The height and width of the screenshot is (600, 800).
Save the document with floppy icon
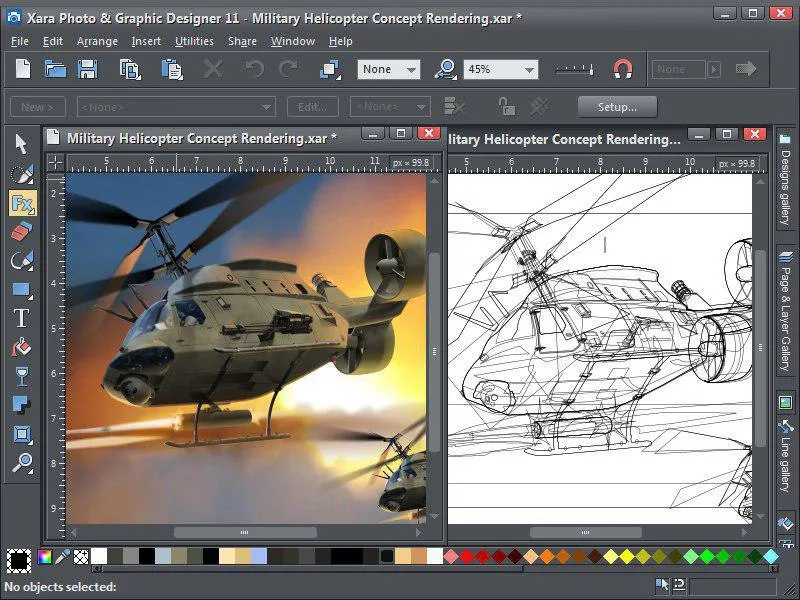click(88, 69)
